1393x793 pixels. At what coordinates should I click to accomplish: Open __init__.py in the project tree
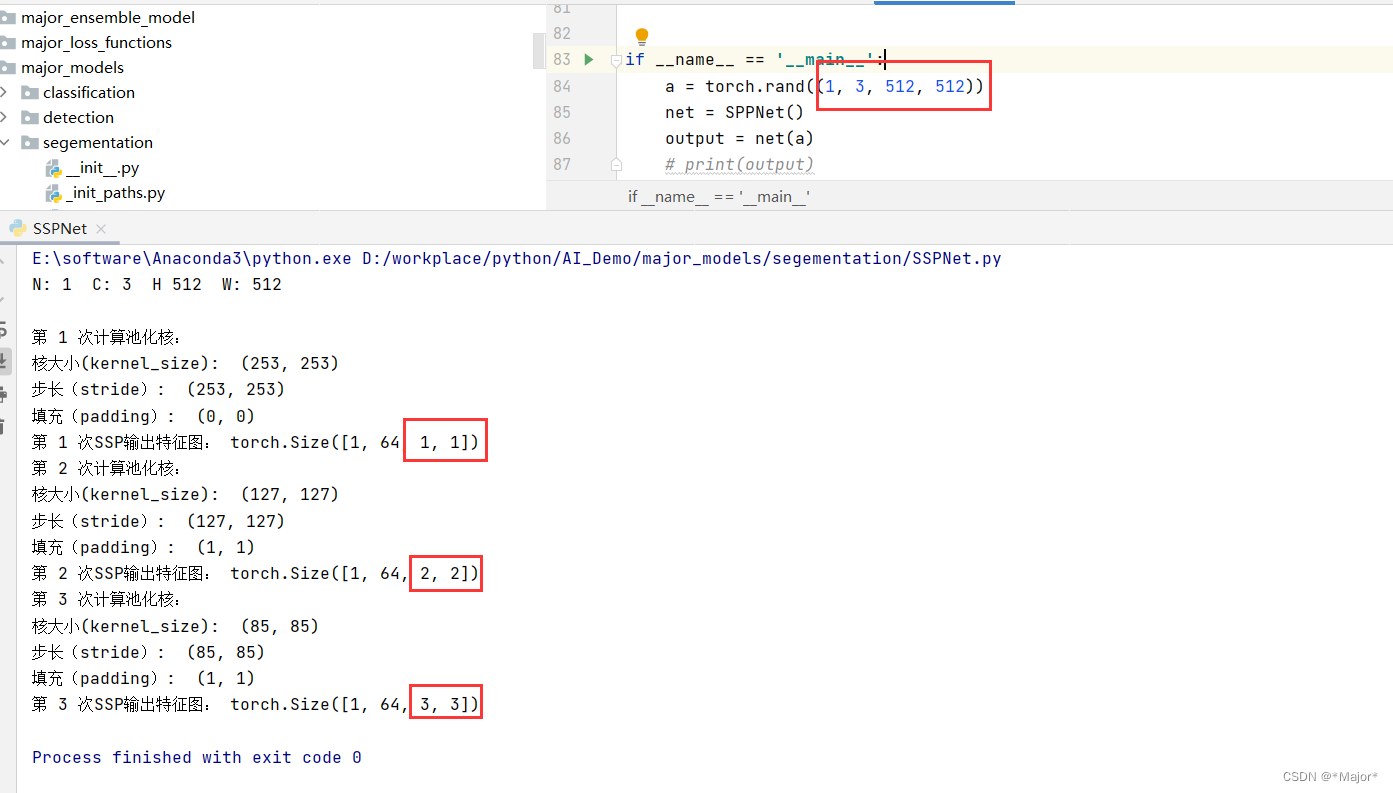click(x=102, y=168)
